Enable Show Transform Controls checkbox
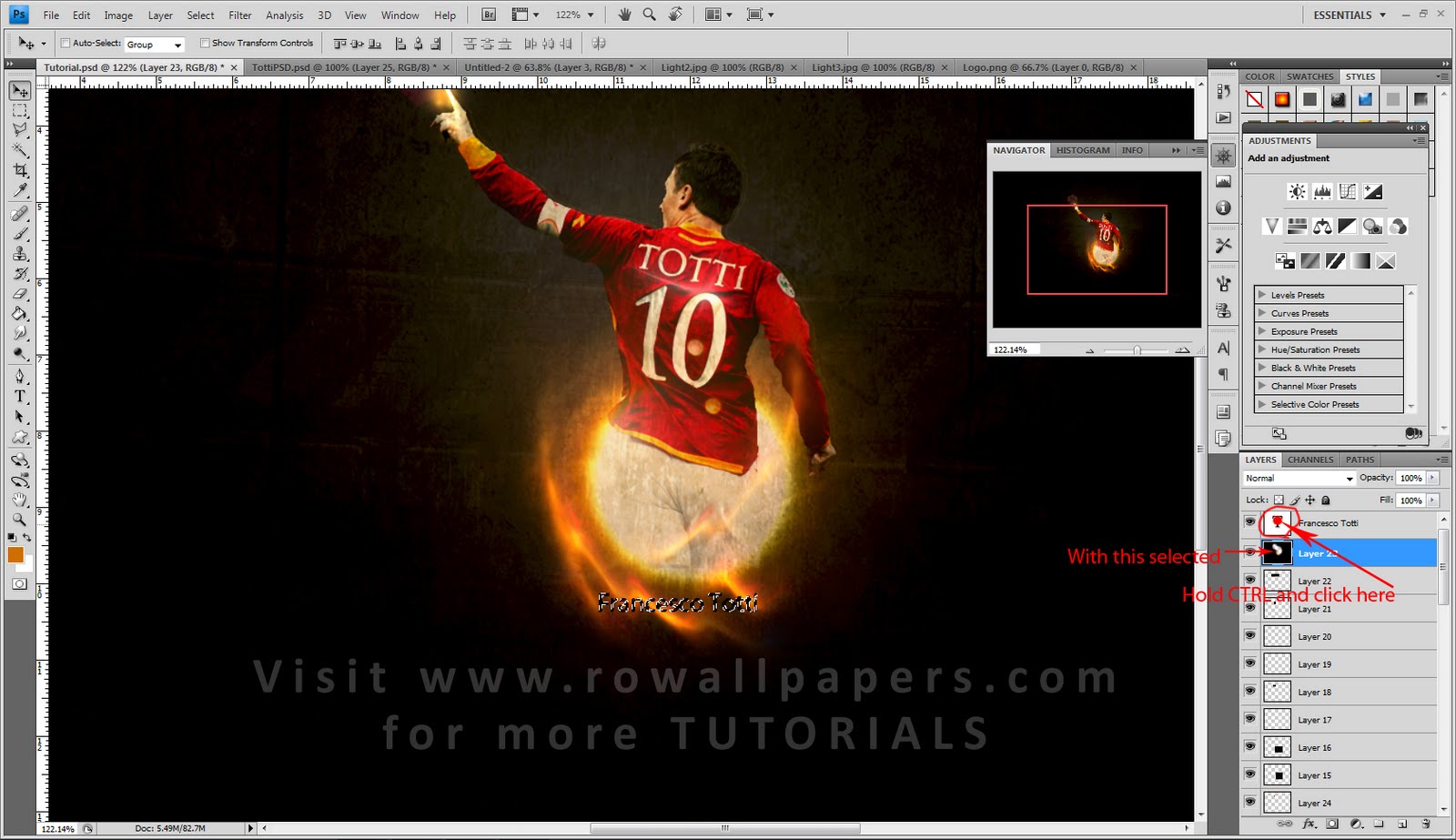The height and width of the screenshot is (840, 1456). [205, 43]
